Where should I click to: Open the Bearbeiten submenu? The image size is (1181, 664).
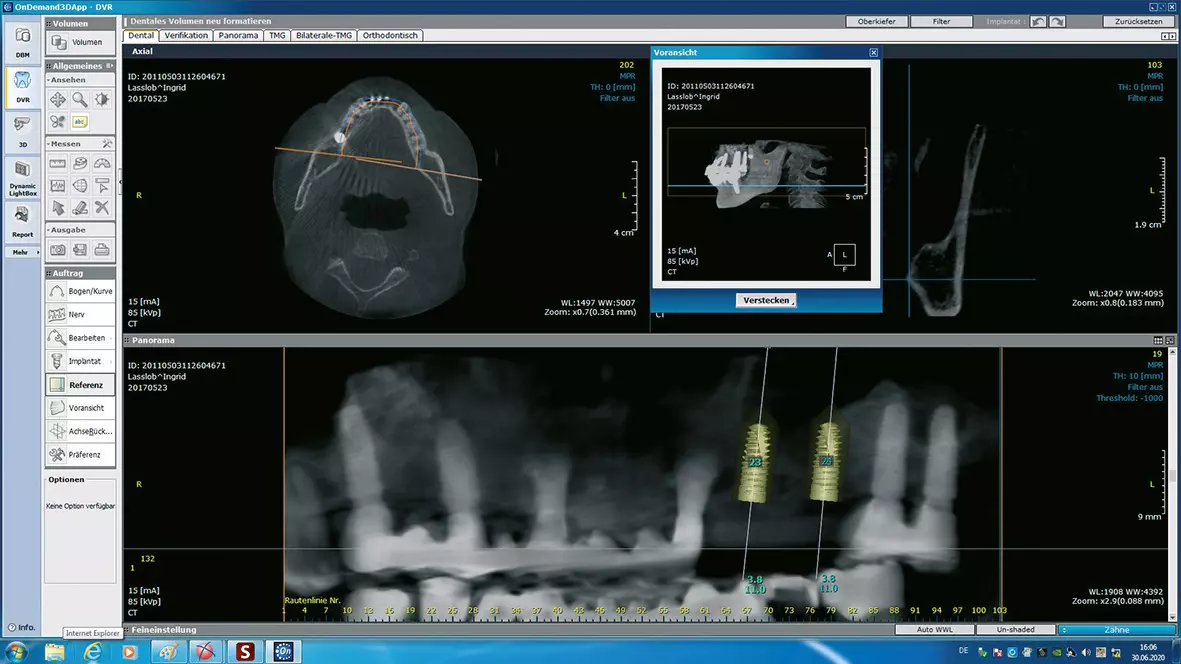tap(81, 338)
